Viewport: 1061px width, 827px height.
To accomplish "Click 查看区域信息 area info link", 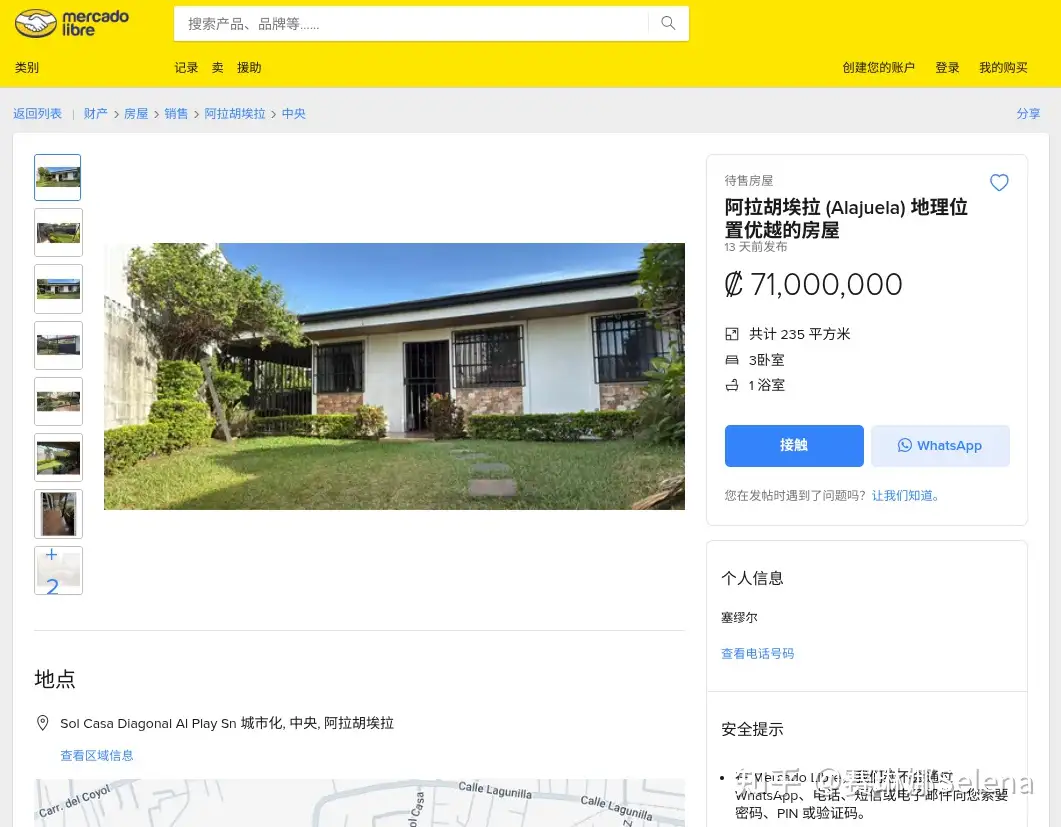I will [97, 755].
